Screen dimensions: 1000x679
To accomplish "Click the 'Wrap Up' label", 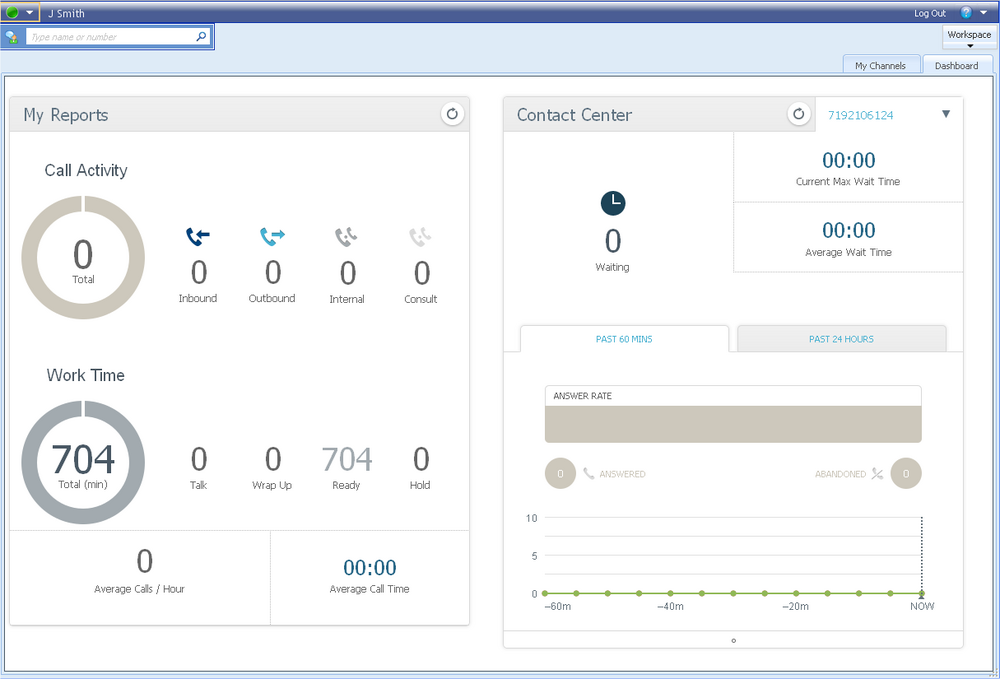I will [272, 485].
